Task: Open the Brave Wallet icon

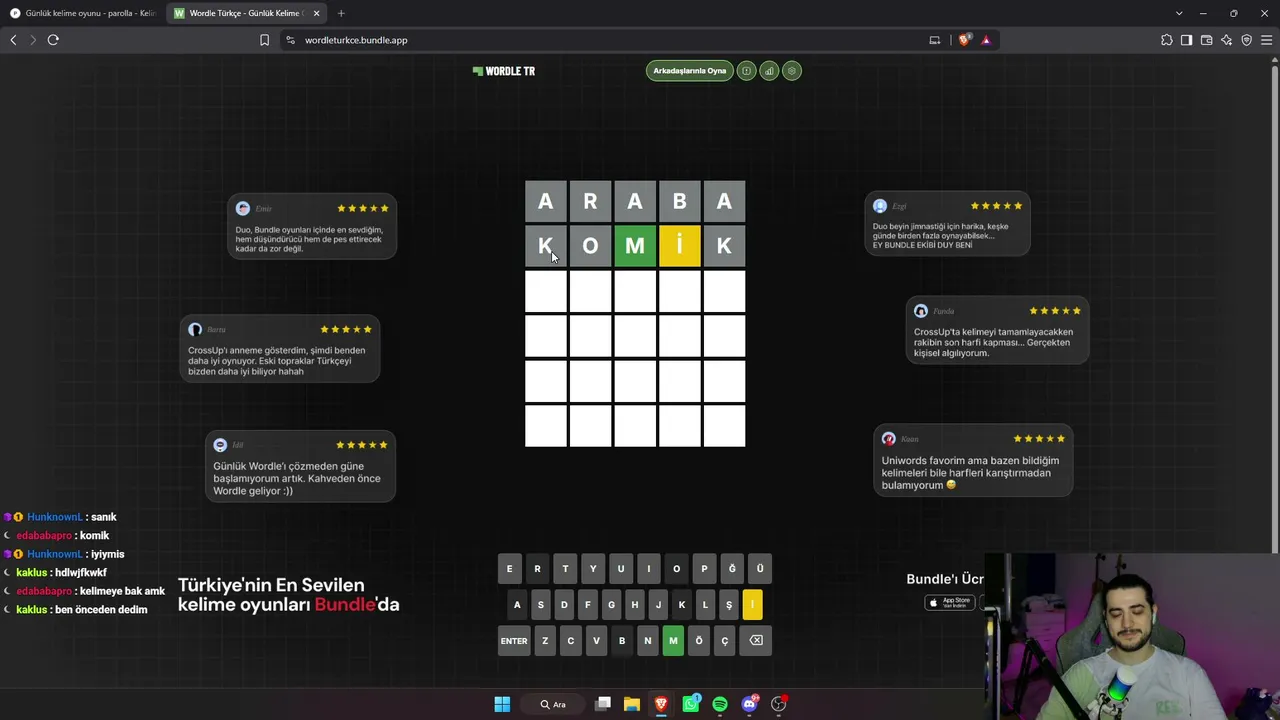Action: (1206, 40)
